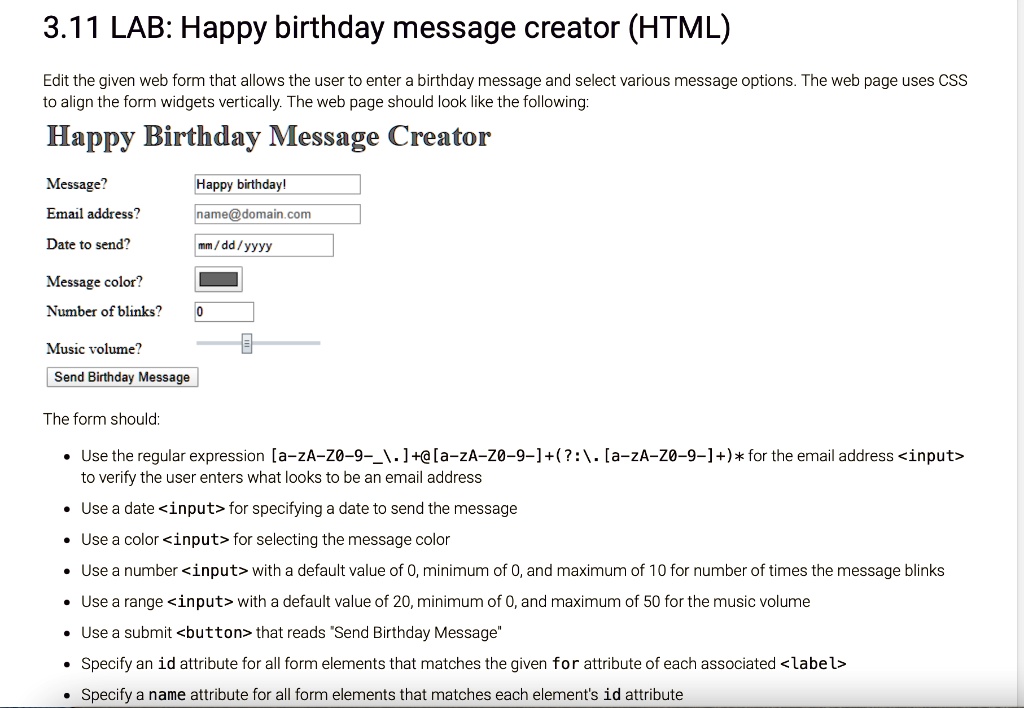Viewport: 1024px width, 708px height.
Task: Open the message color picker swatch
Action: (217, 278)
